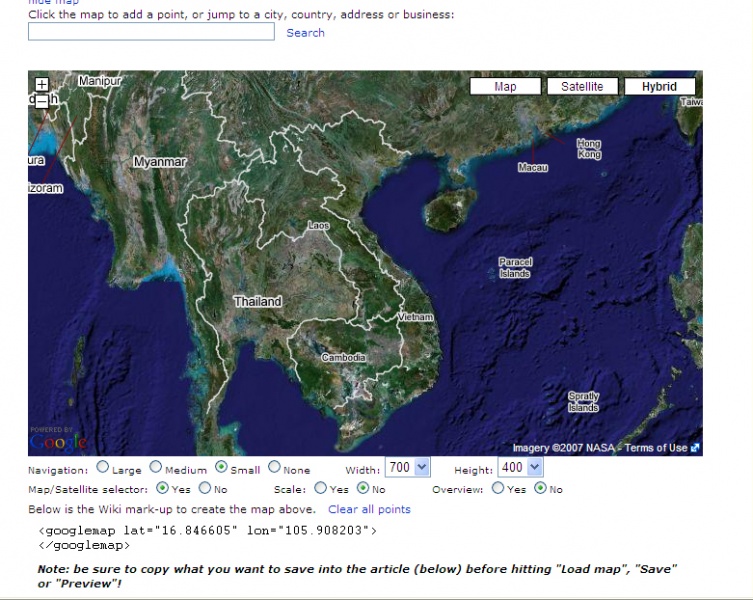Open the Terms of Use link
This screenshot has height=600, width=753.
click(657, 448)
